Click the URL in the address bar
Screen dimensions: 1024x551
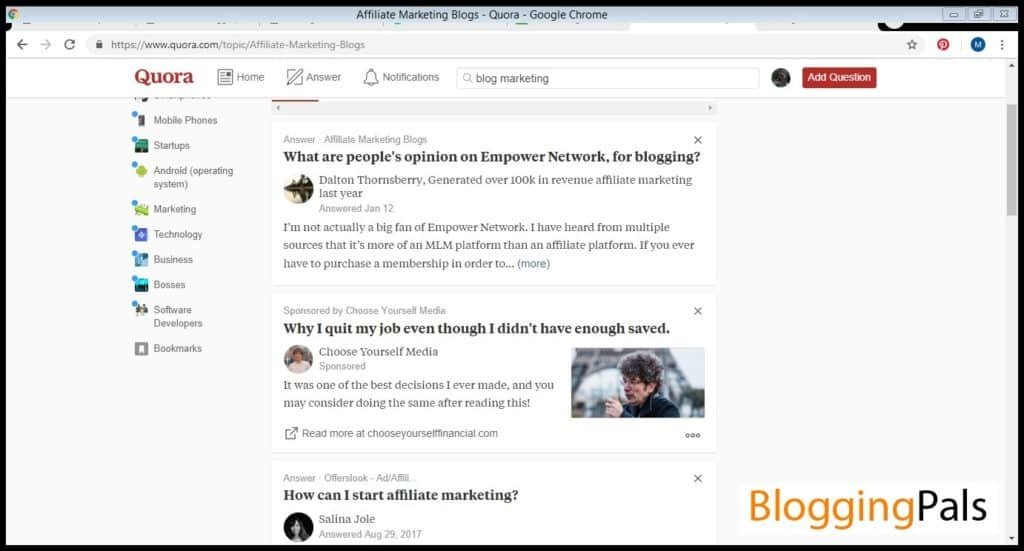(x=238, y=44)
